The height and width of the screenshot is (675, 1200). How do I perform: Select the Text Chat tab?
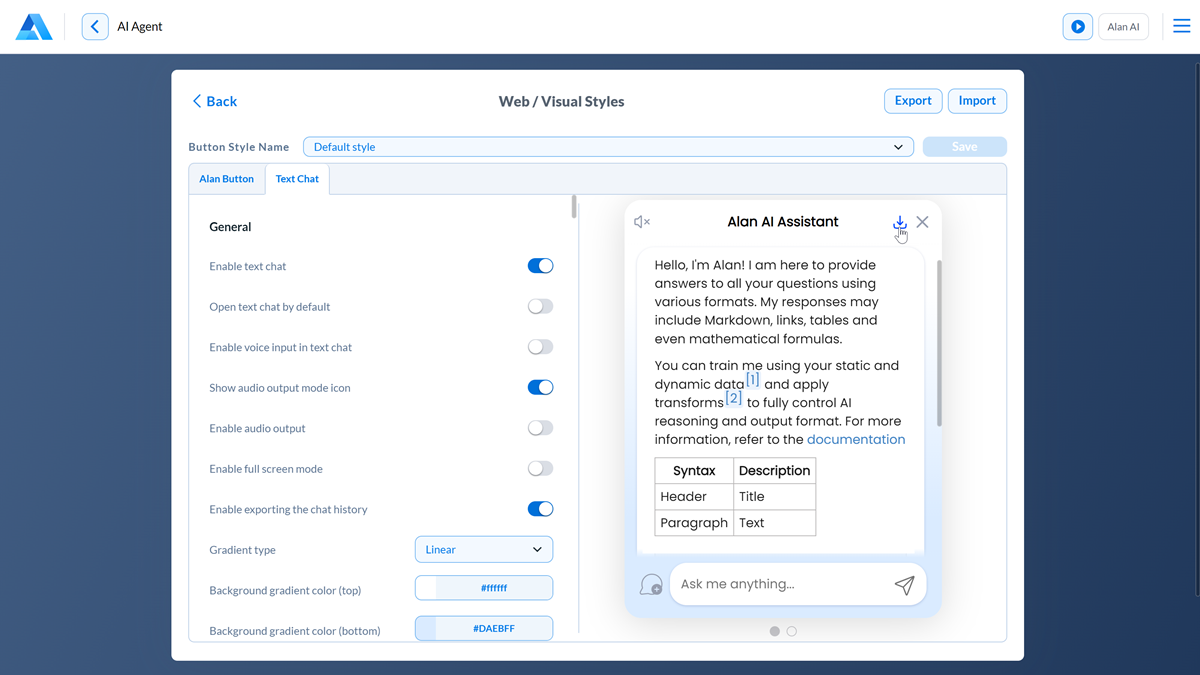coord(297,179)
